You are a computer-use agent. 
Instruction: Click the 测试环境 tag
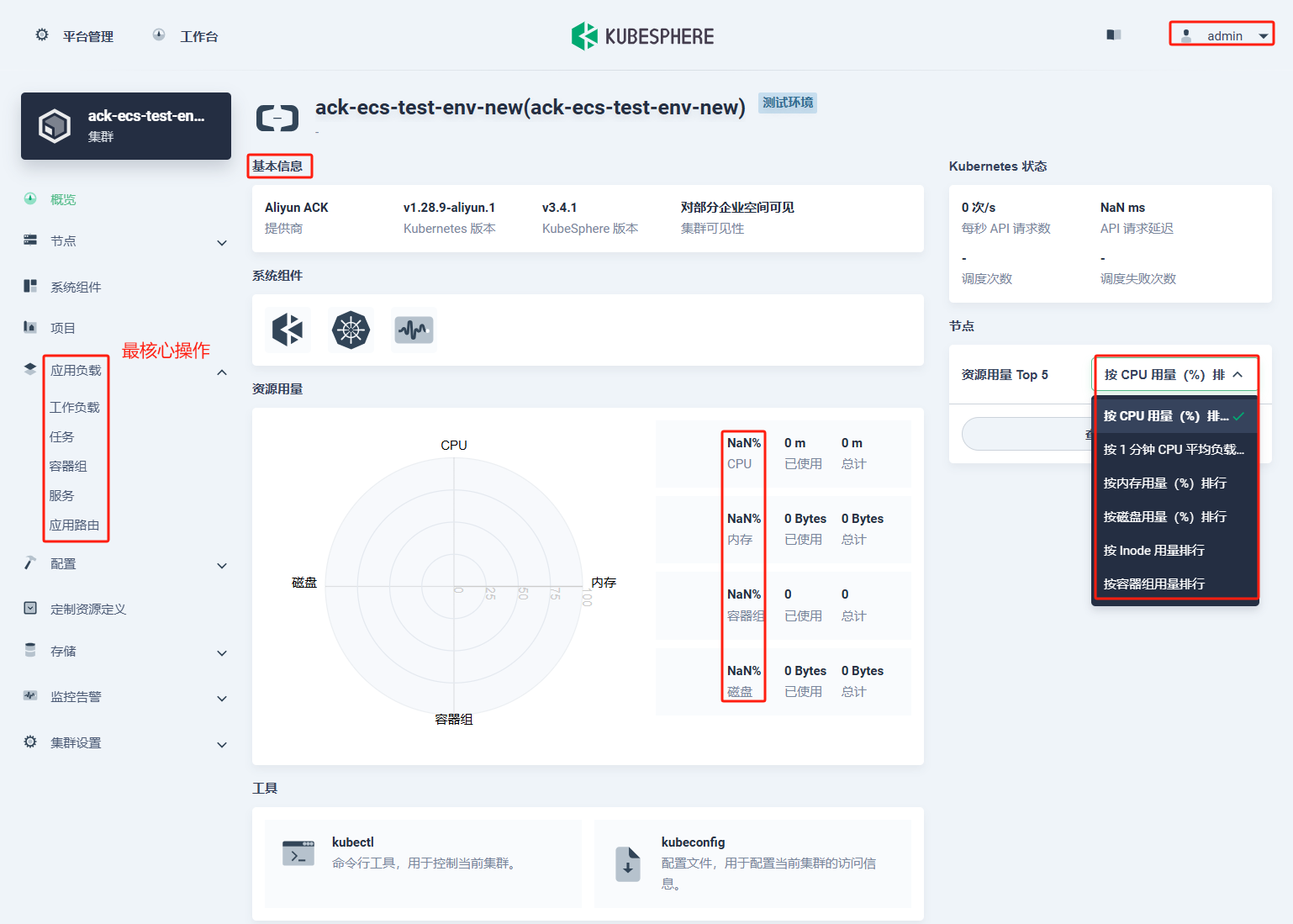click(788, 103)
